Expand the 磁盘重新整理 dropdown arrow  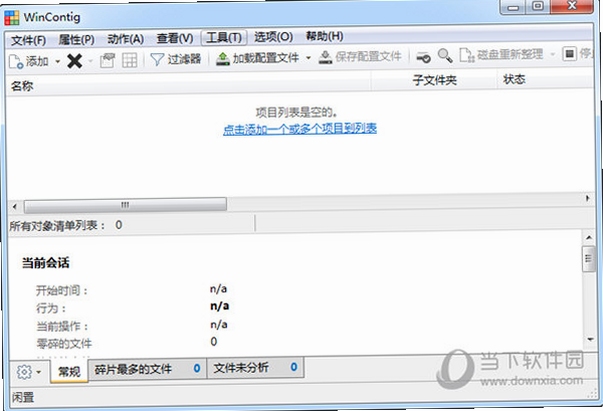coord(553,54)
